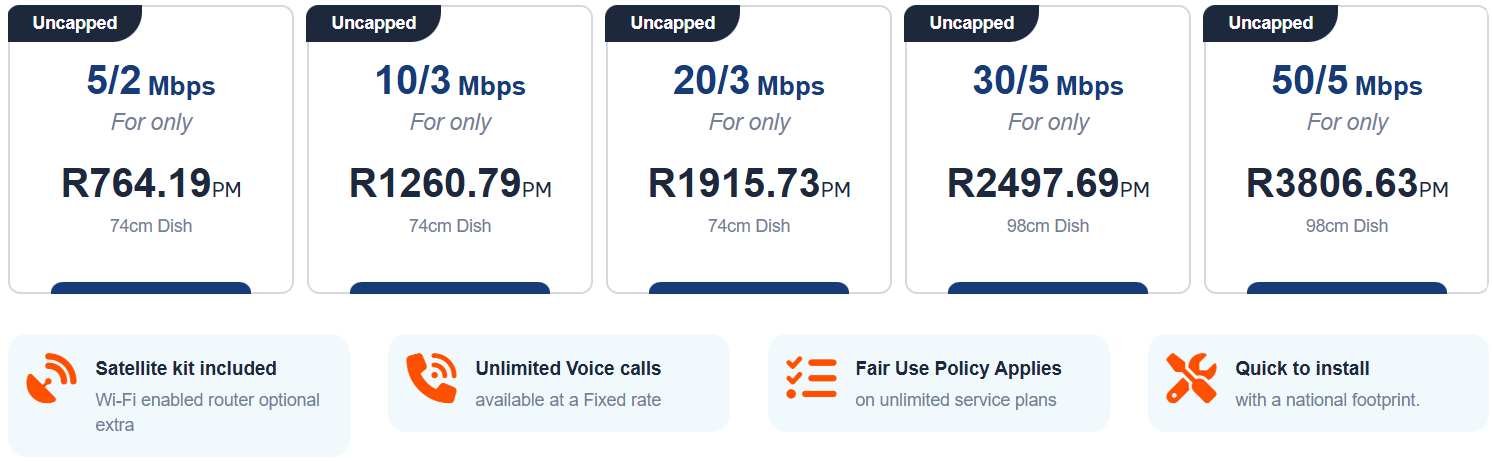Click the phone with signal waves icon
The width and height of the screenshot is (1492, 461).
pos(431,377)
